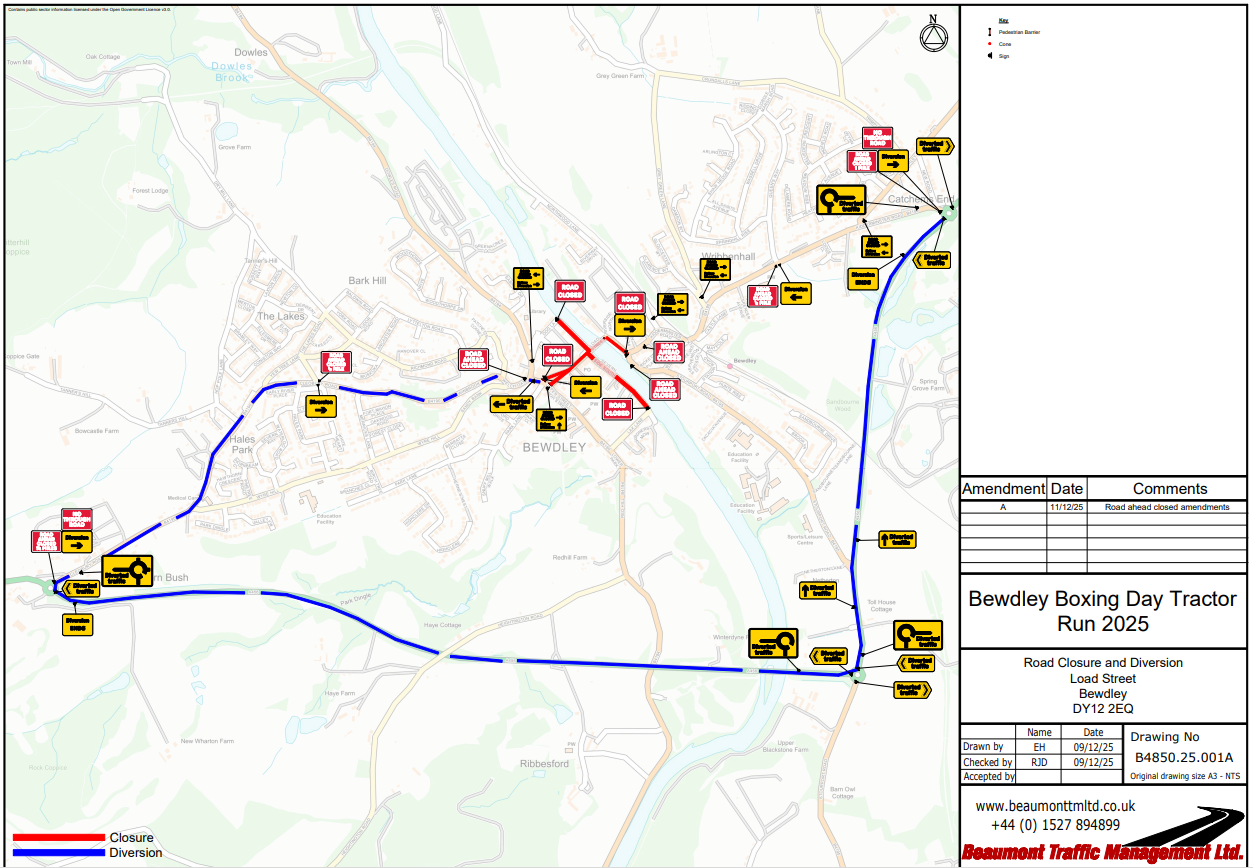Select the Road ahead closed amendments comment
1253x868 pixels.
pyautogui.click(x=1167, y=507)
